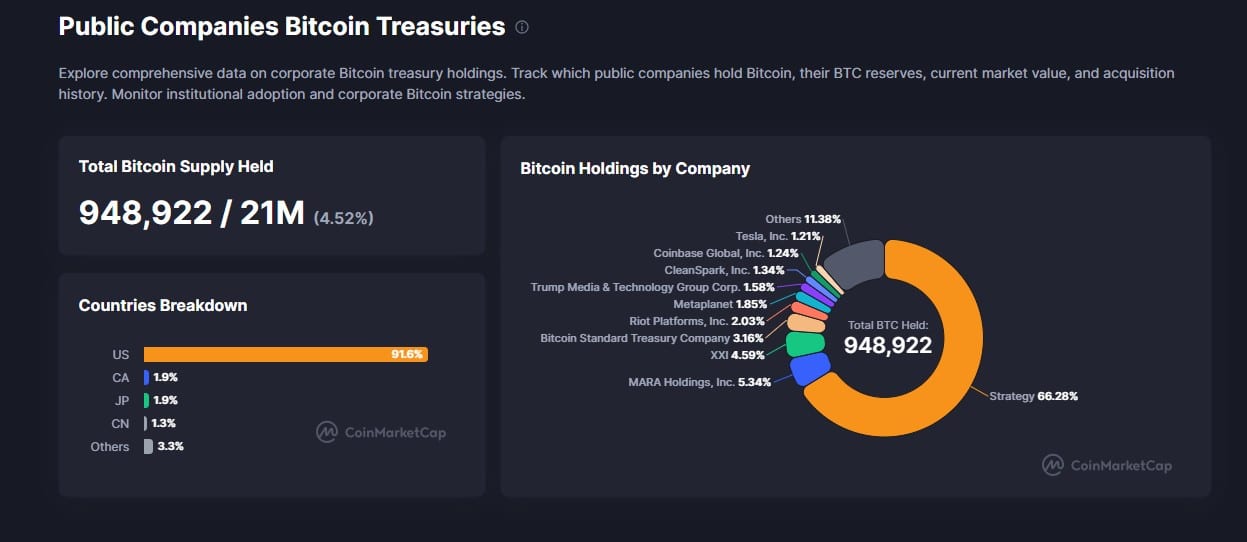Select the orange US bar in Countries Breakdown
The image size is (1247, 542).
pos(285,354)
